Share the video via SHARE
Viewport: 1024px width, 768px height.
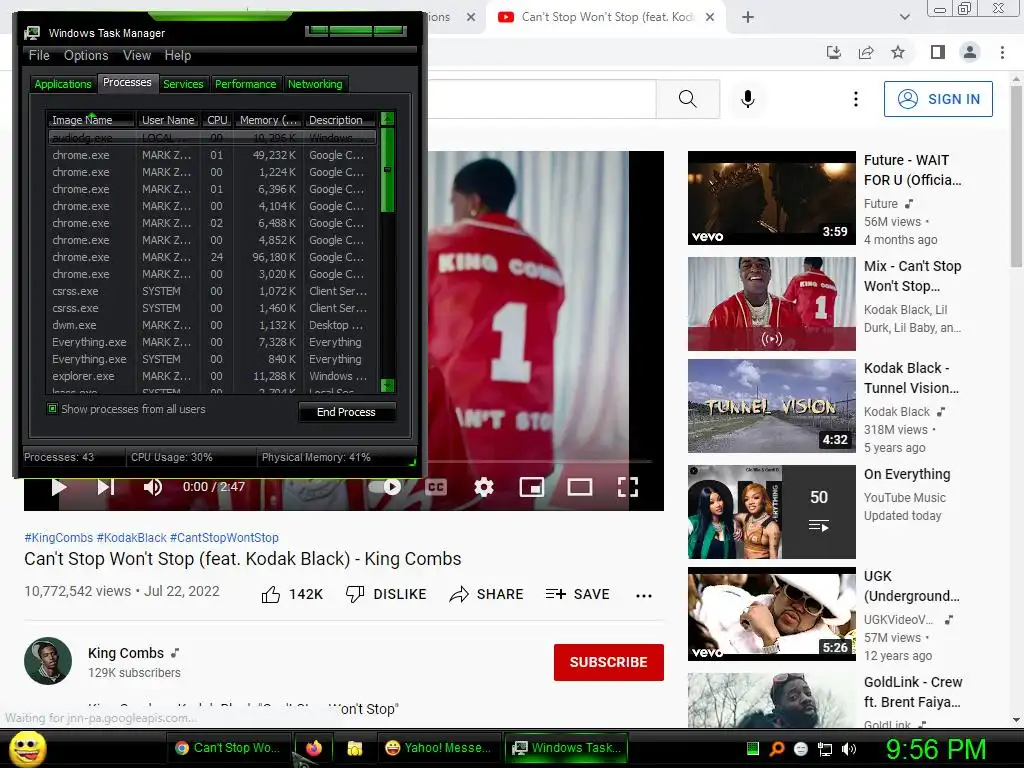pos(487,594)
